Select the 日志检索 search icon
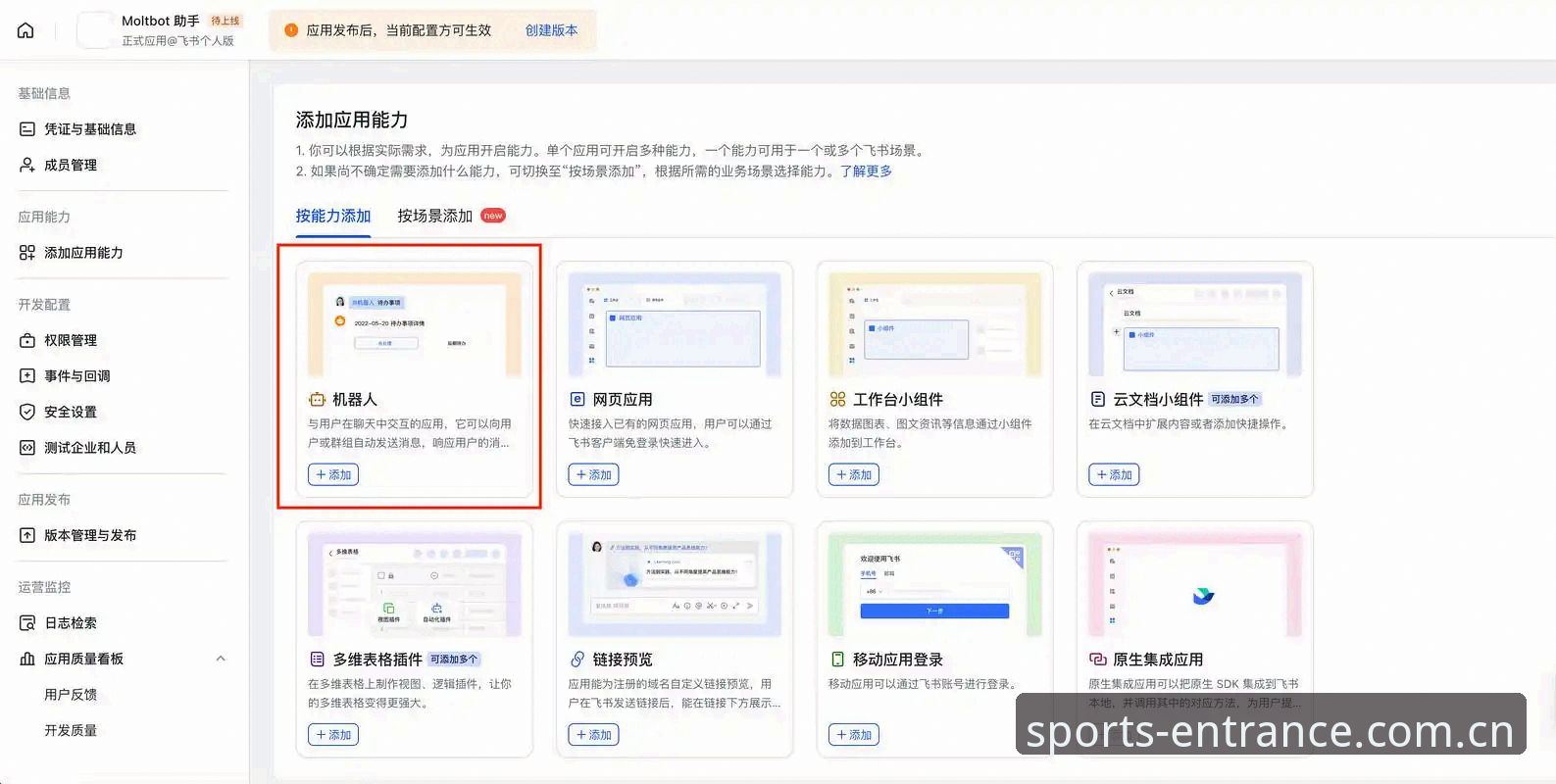Image resolution: width=1556 pixels, height=784 pixels. [x=27, y=622]
